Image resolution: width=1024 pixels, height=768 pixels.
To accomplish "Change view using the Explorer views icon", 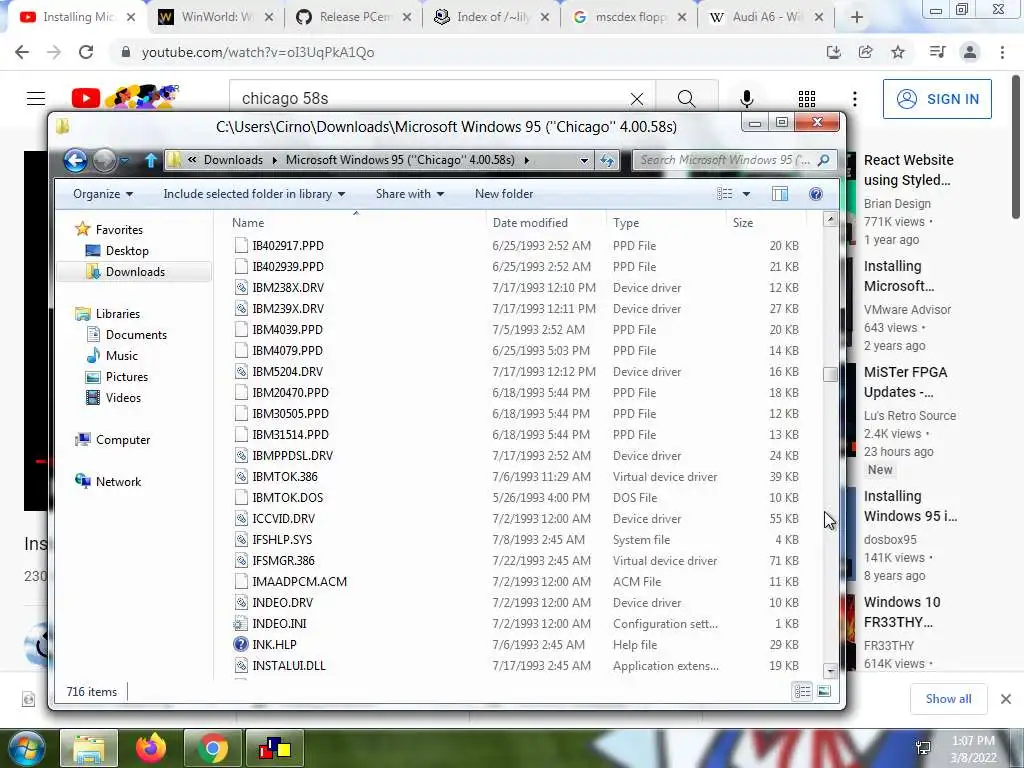I will pos(724,194).
